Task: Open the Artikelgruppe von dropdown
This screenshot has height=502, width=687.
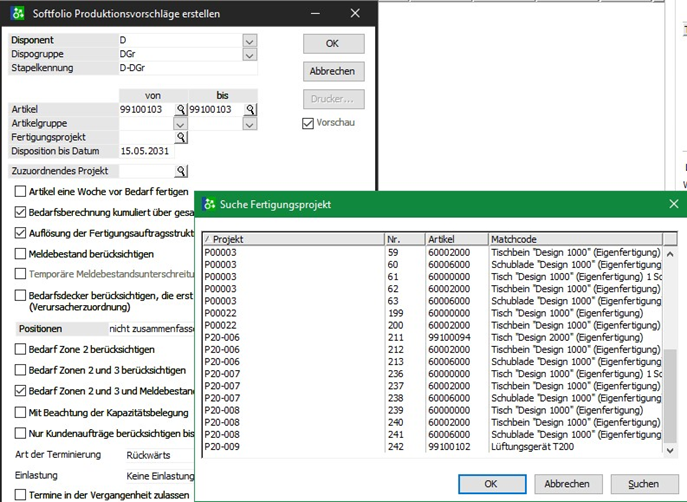Action: (181, 123)
